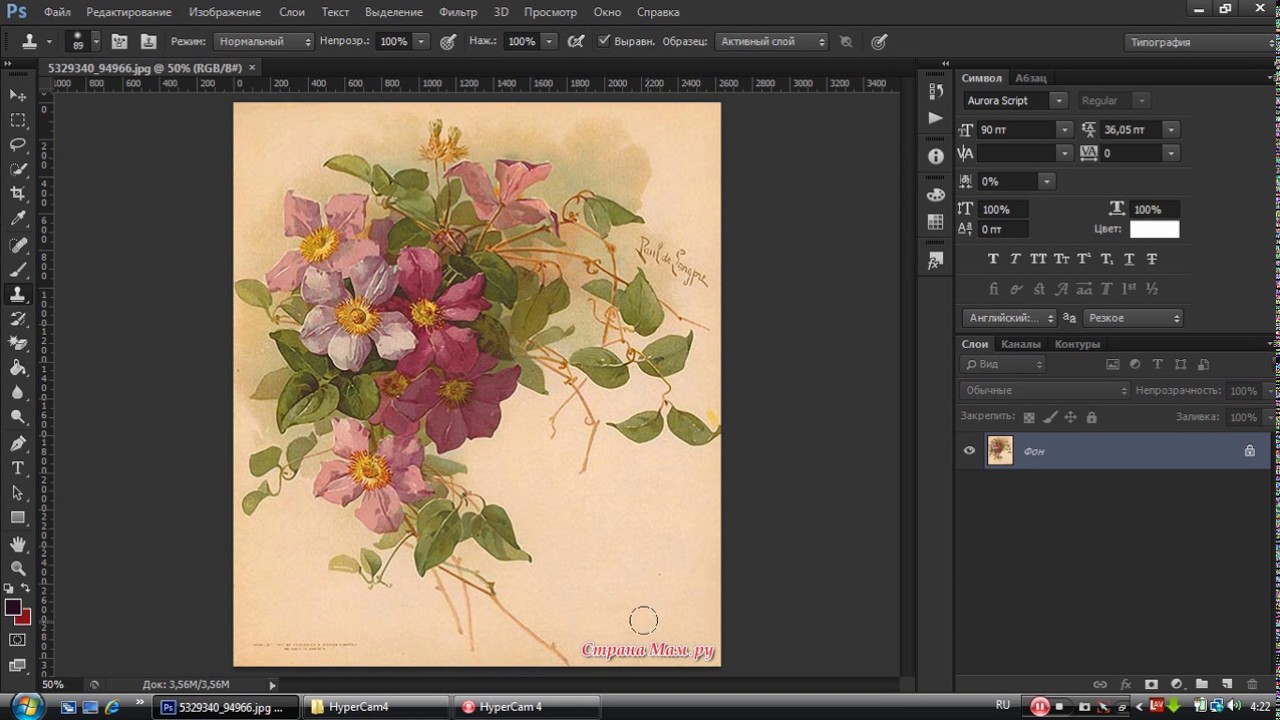This screenshot has height=720, width=1280.
Task: Click the foreground color swatch
Action: (13, 607)
